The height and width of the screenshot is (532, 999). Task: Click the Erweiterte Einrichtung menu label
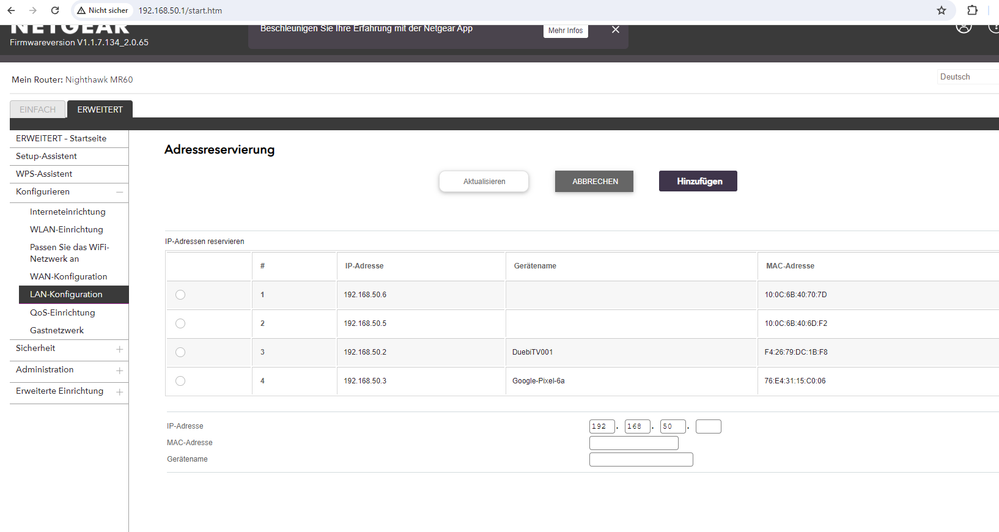click(x=59, y=391)
